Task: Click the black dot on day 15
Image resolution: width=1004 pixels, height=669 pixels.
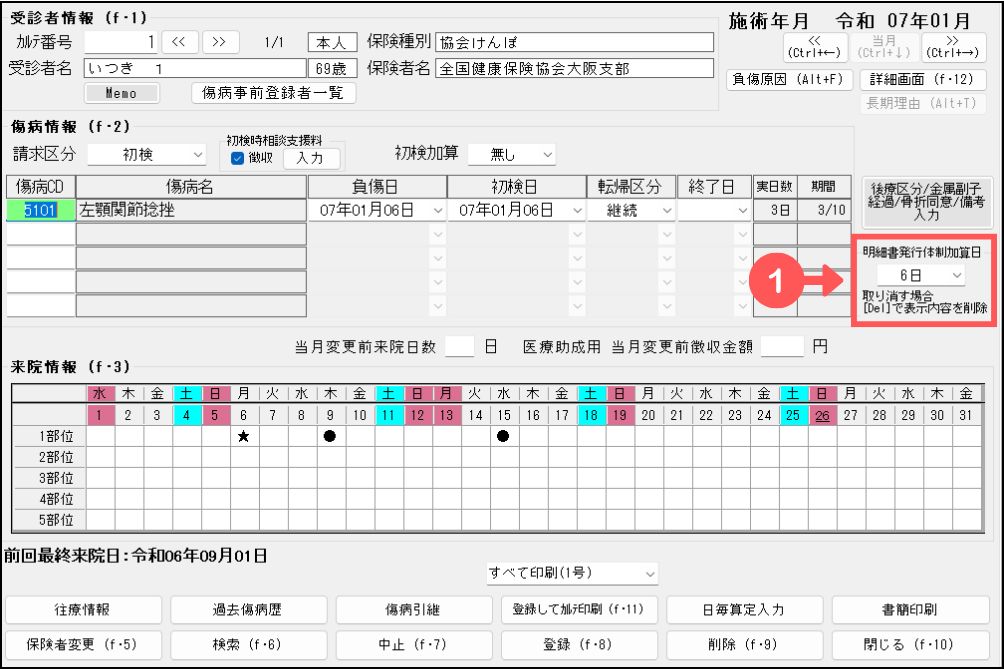Action: 503,436
